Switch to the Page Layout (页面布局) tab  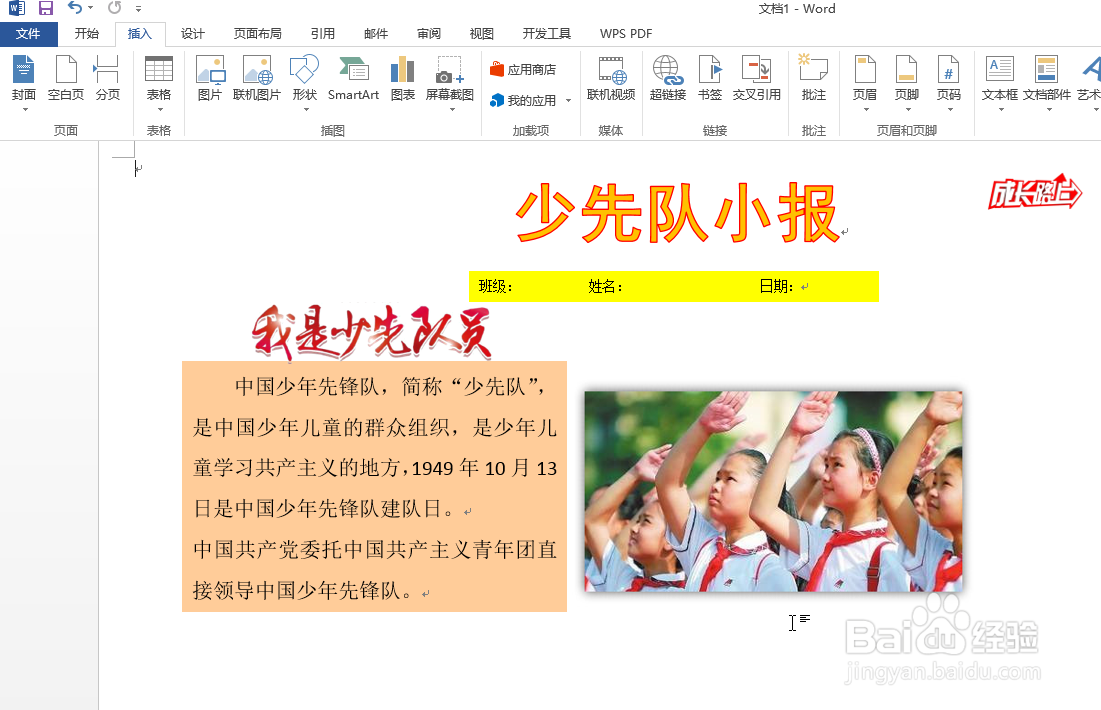coord(257,34)
